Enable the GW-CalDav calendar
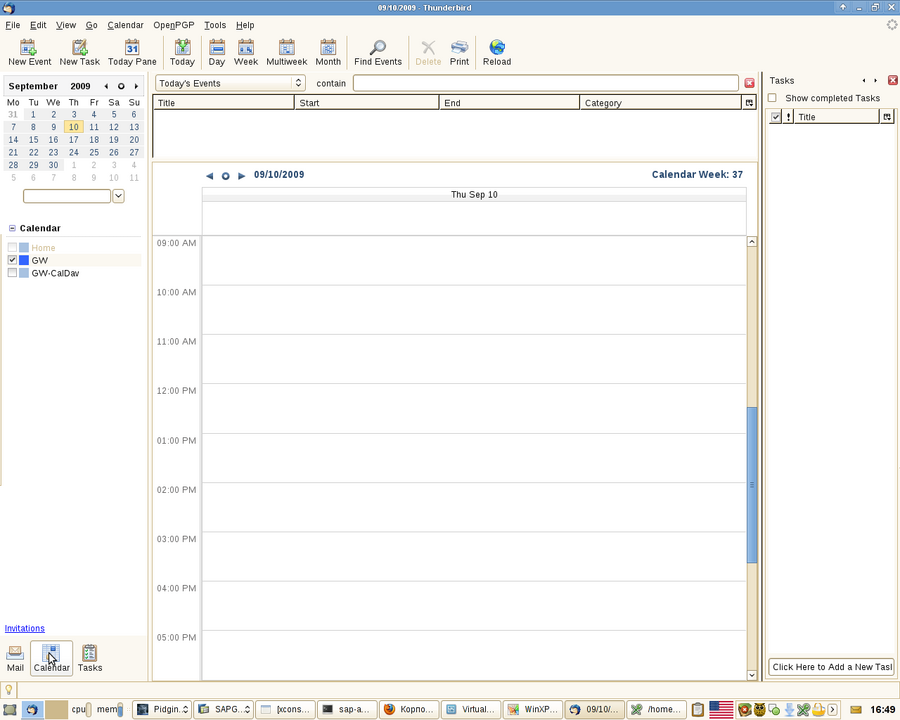Image resolution: width=900 pixels, height=720 pixels. point(12,273)
